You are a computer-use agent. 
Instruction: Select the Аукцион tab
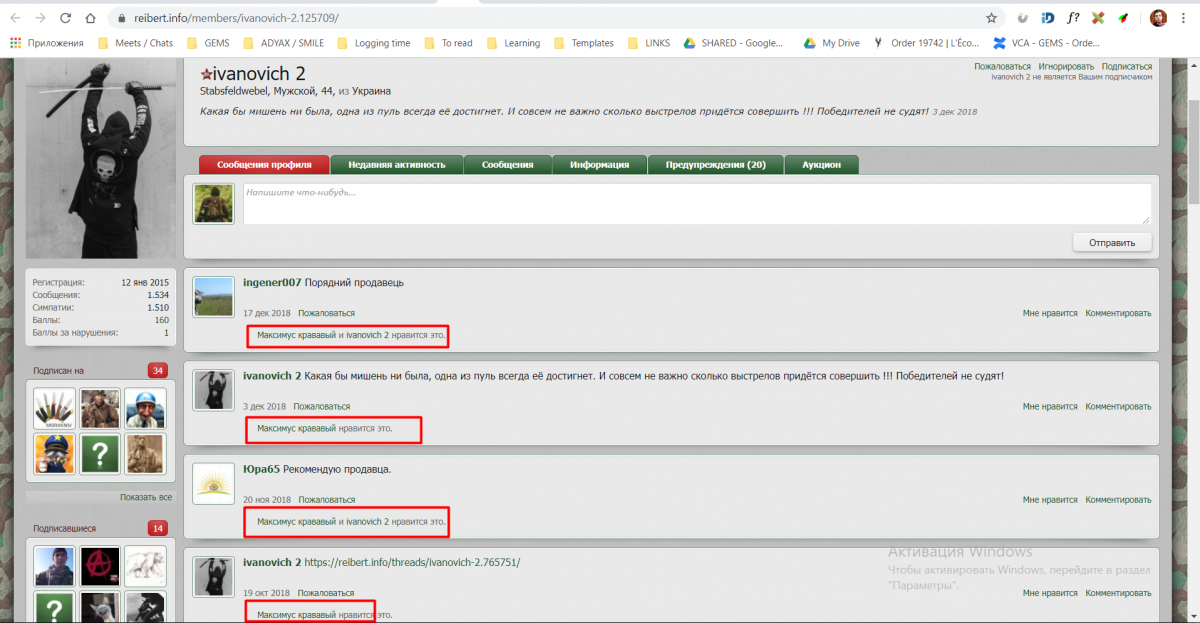pyautogui.click(x=821, y=165)
